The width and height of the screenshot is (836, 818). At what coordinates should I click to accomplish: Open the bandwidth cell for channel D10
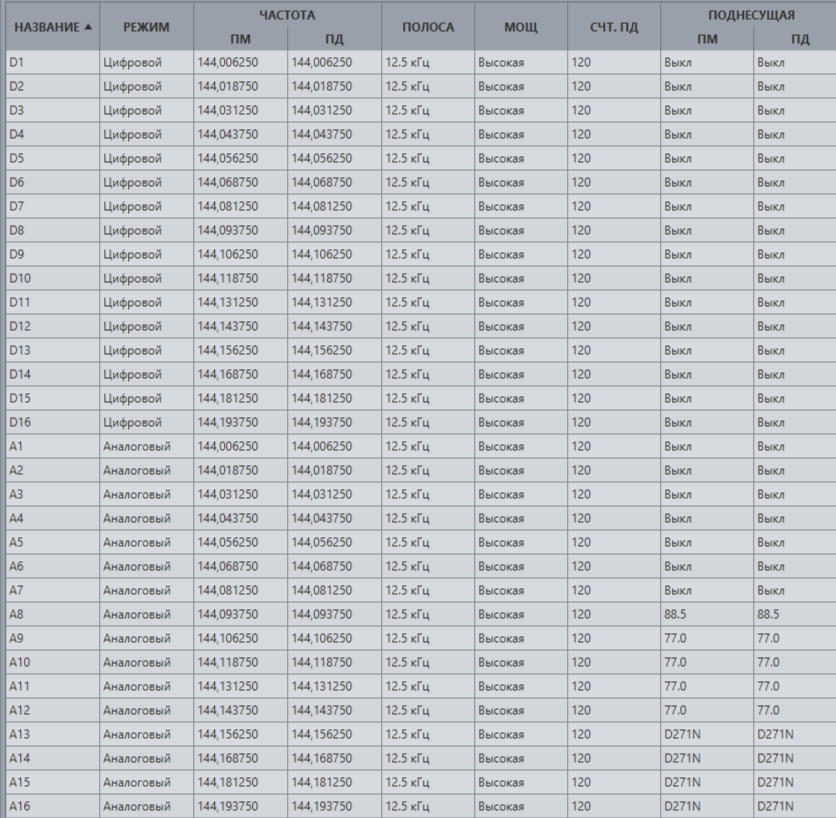tap(428, 278)
